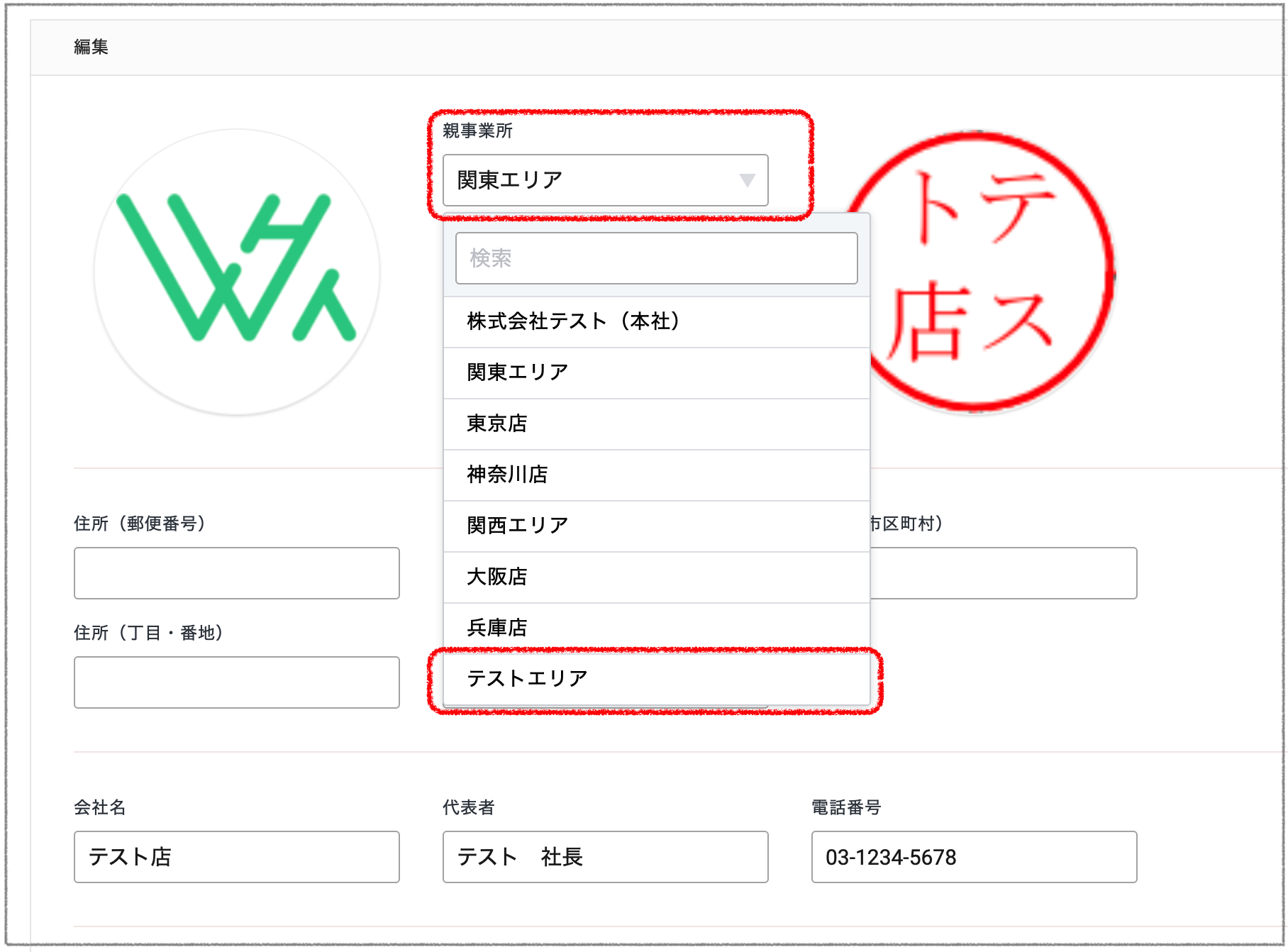Select 東京店 from the dropdown list
Screen dimensions: 1288x952
[656, 424]
